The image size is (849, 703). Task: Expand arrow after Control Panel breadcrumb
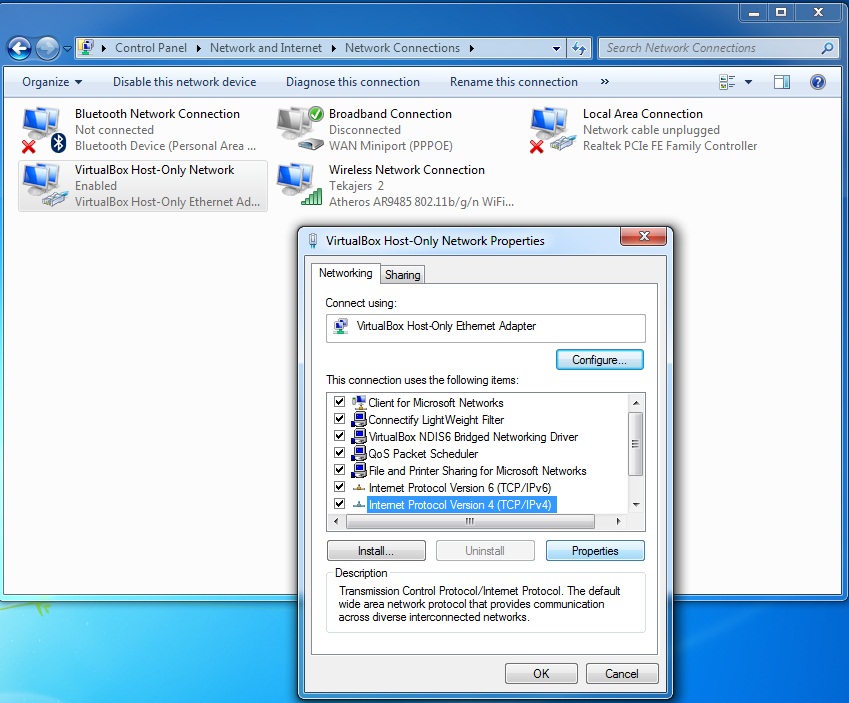point(199,48)
